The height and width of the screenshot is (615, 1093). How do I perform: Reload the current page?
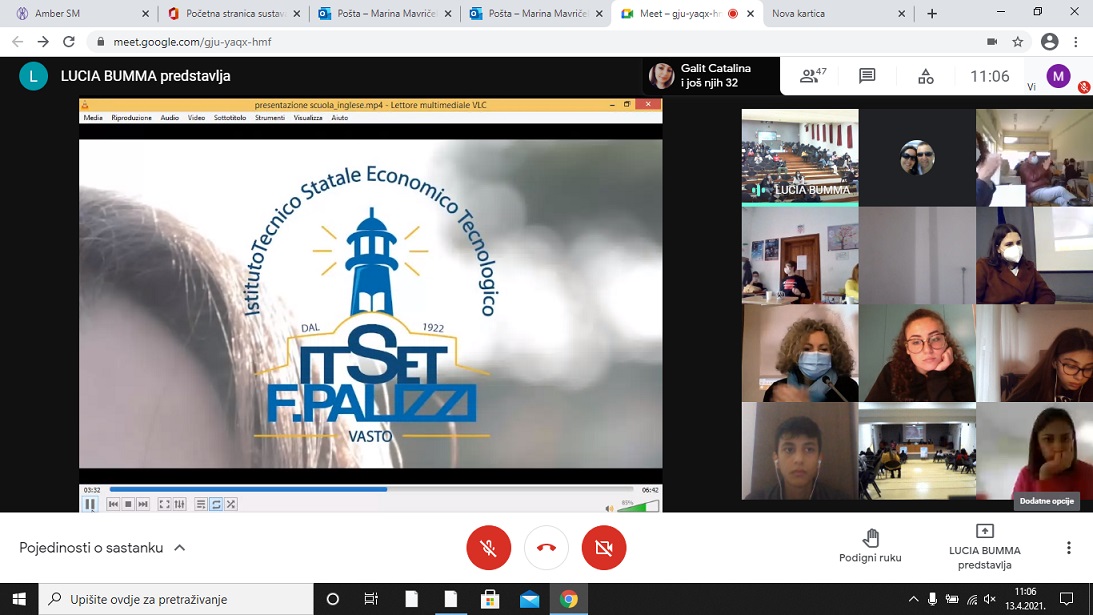point(68,42)
